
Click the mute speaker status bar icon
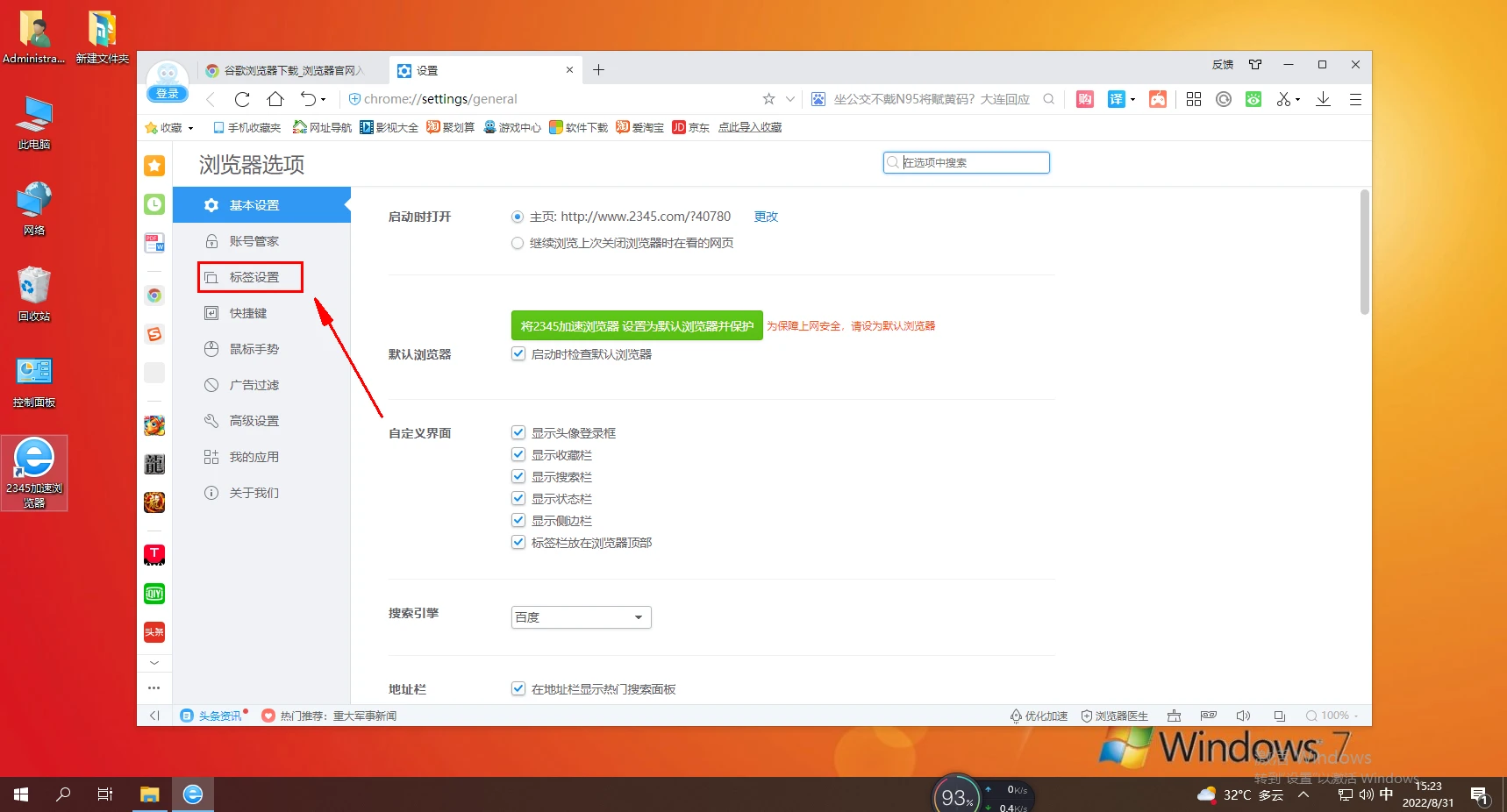[x=1243, y=716]
